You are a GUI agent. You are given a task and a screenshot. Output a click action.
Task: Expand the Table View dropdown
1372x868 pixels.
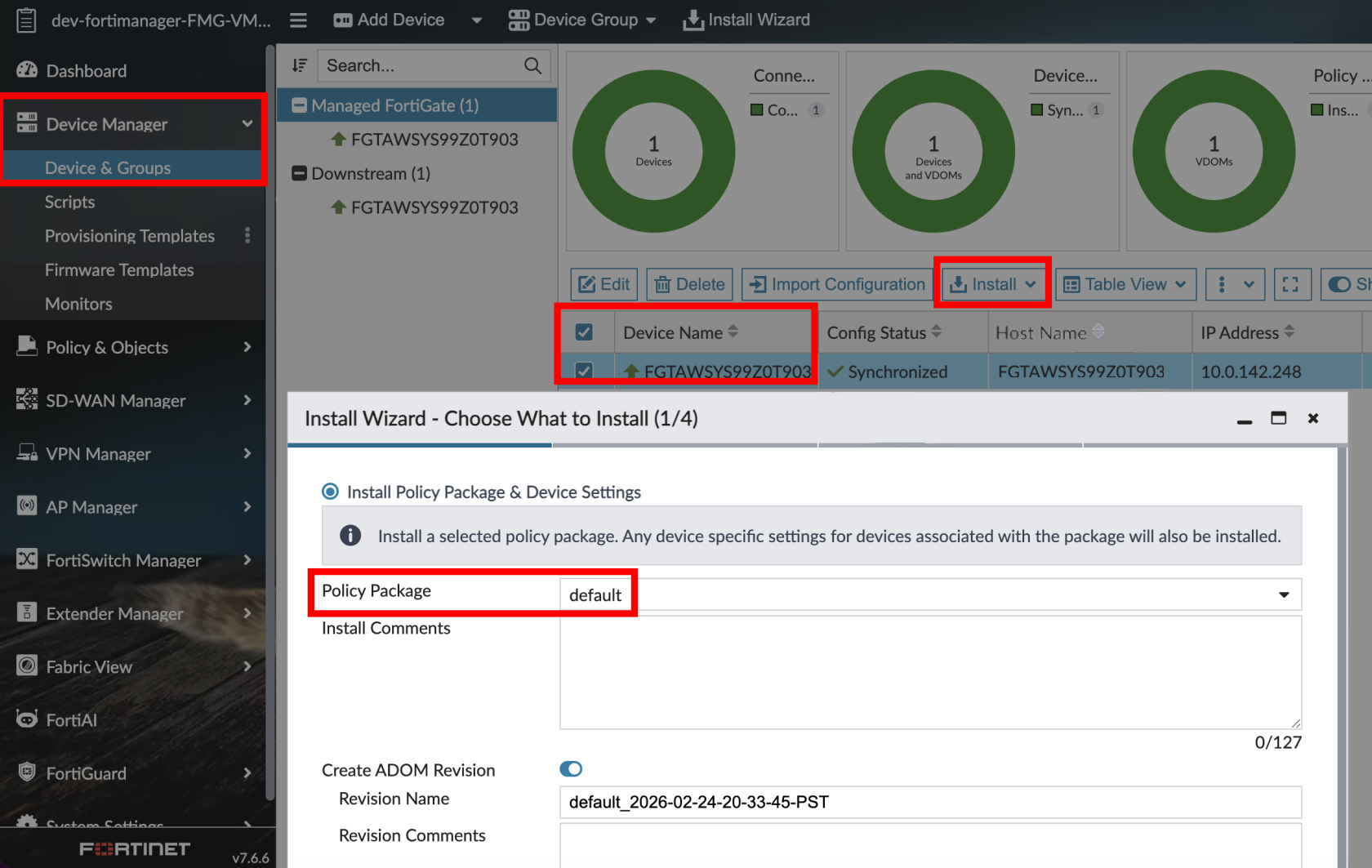pyautogui.click(x=1125, y=284)
